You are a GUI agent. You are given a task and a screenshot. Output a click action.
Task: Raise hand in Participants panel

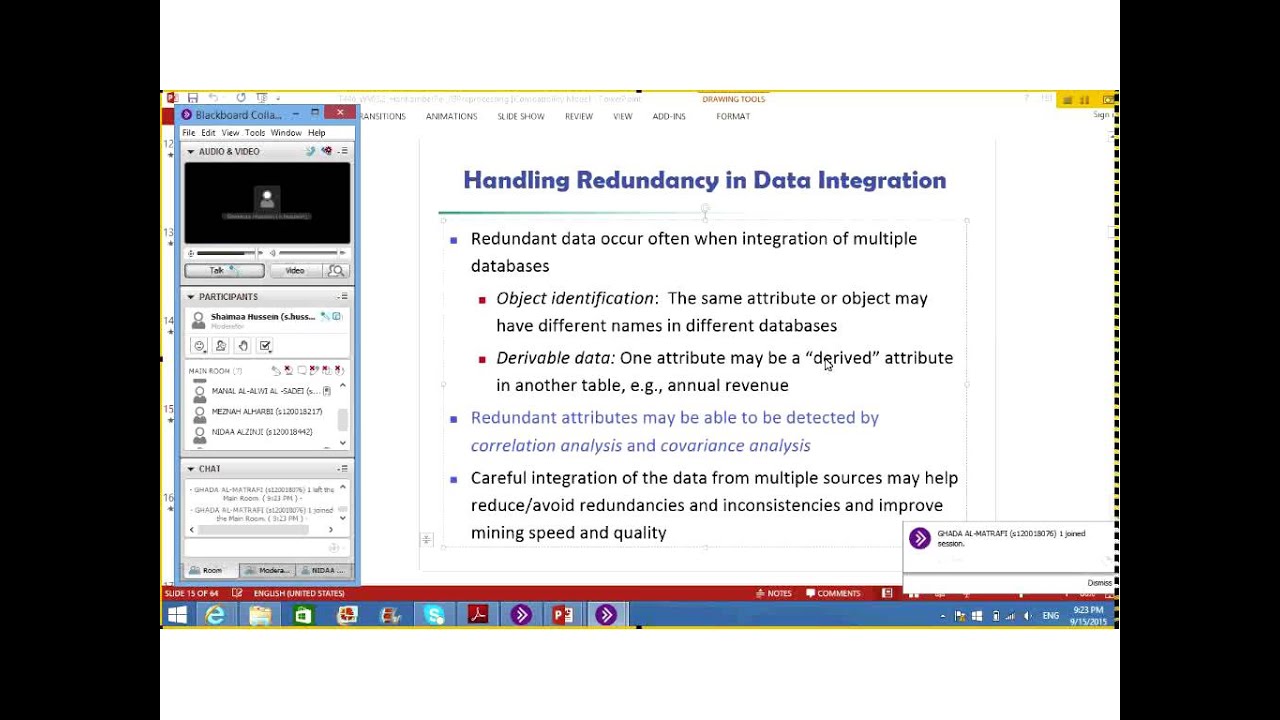coord(243,346)
